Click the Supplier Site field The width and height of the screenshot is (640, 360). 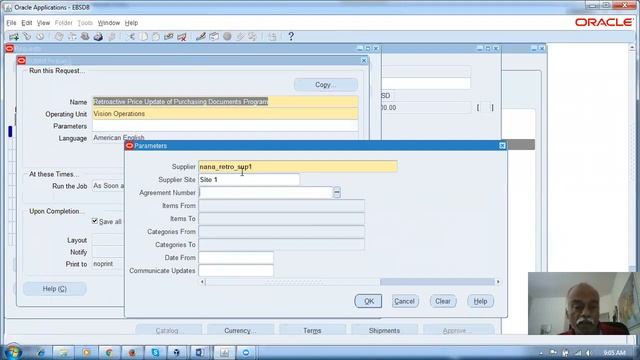(249, 180)
